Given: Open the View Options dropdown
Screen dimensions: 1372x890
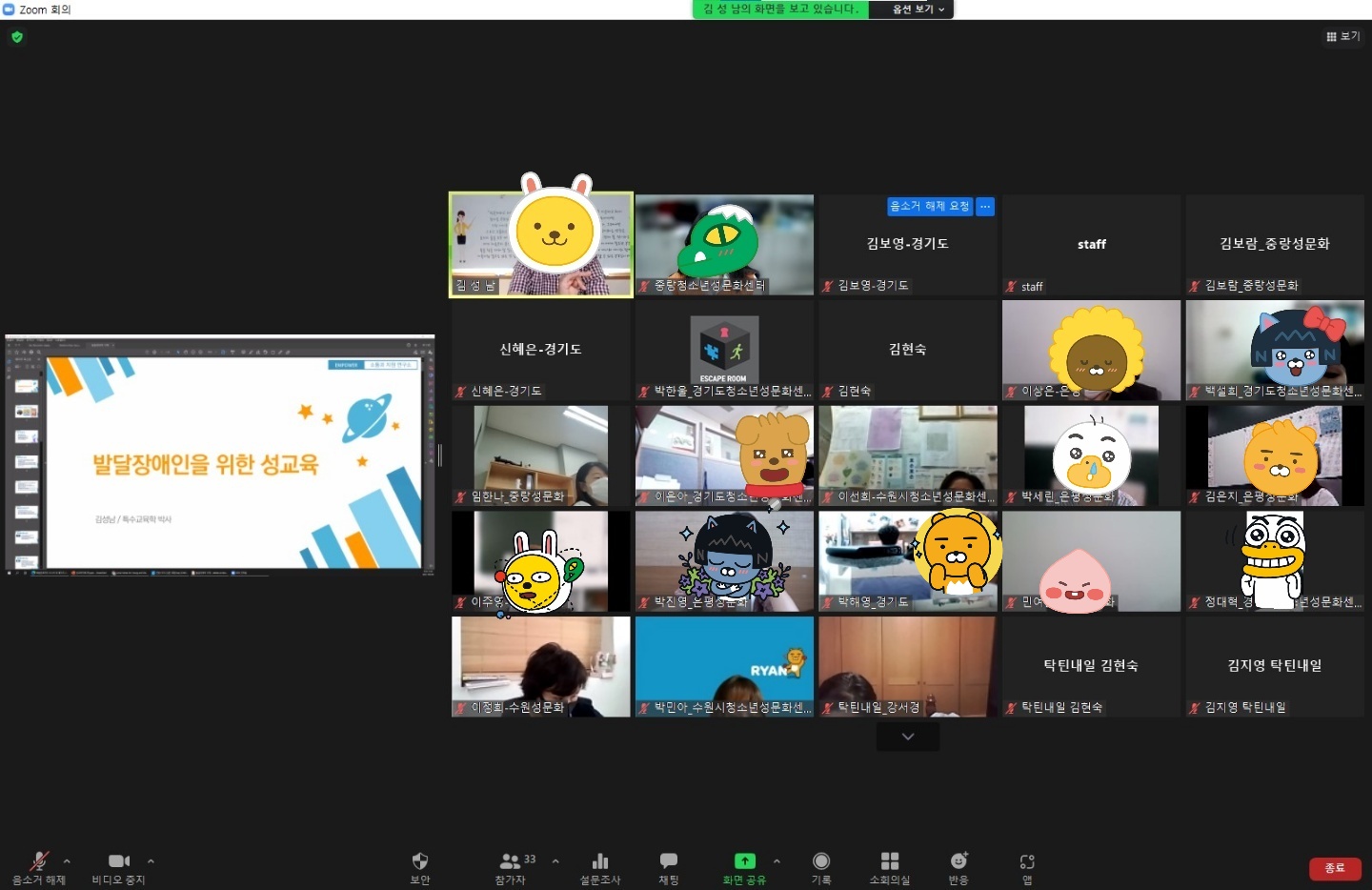Looking at the screenshot, I should point(918,9).
